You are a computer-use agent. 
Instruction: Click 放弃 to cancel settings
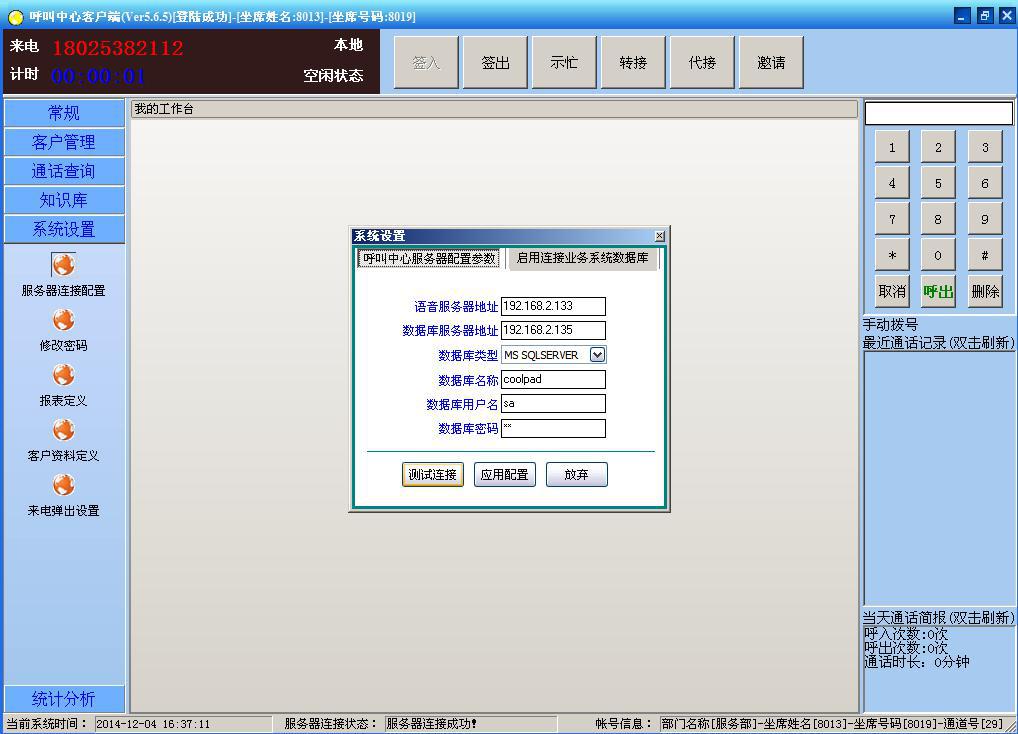pos(576,475)
